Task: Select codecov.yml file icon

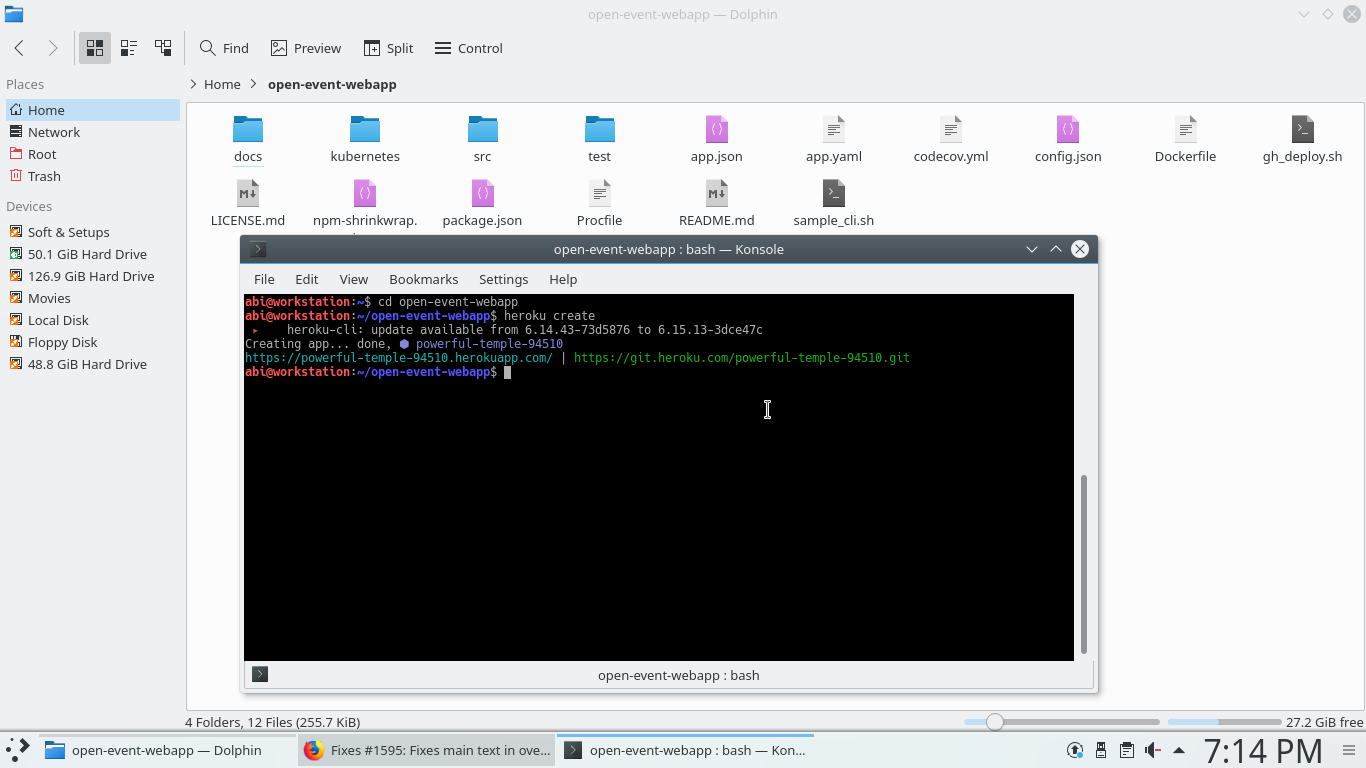Action: (951, 129)
